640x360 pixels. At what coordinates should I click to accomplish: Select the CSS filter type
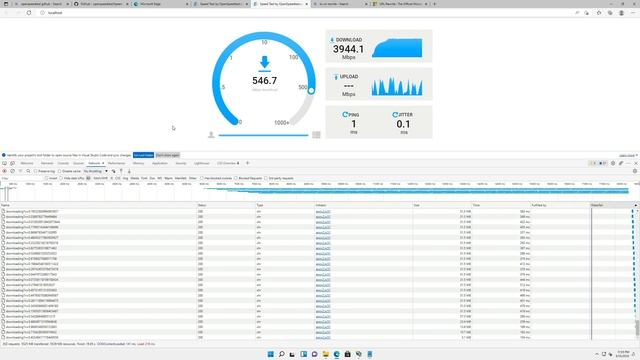[x=118, y=178]
